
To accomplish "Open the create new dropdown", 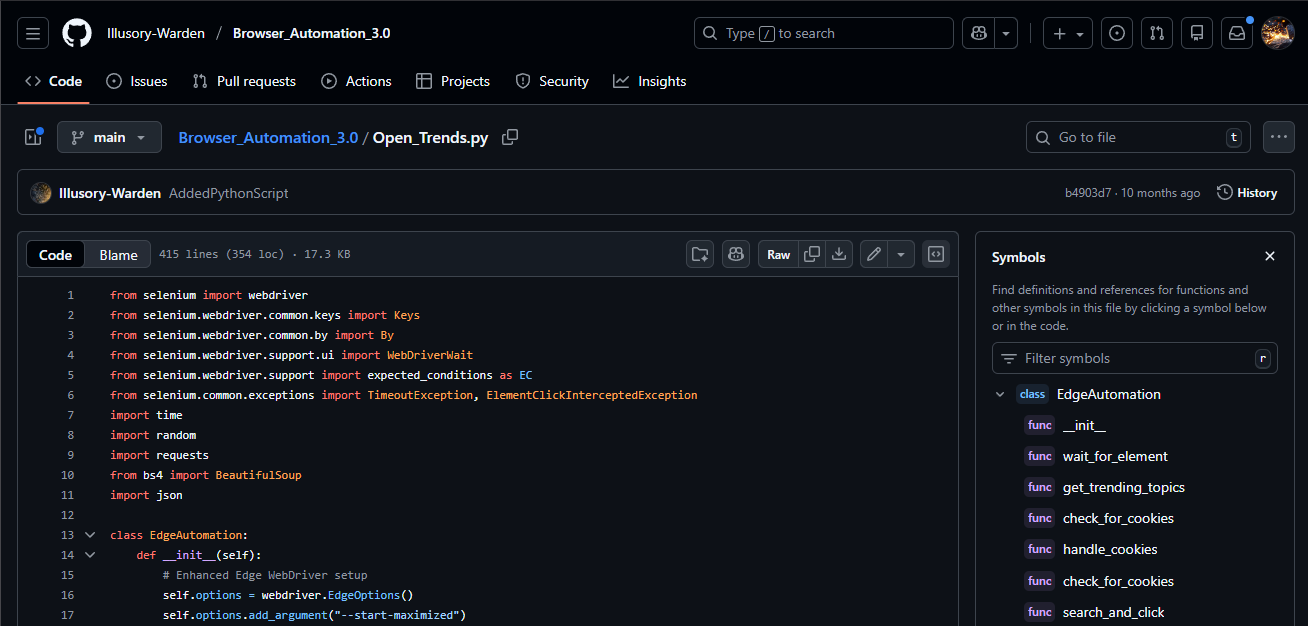I will [x=1067, y=33].
